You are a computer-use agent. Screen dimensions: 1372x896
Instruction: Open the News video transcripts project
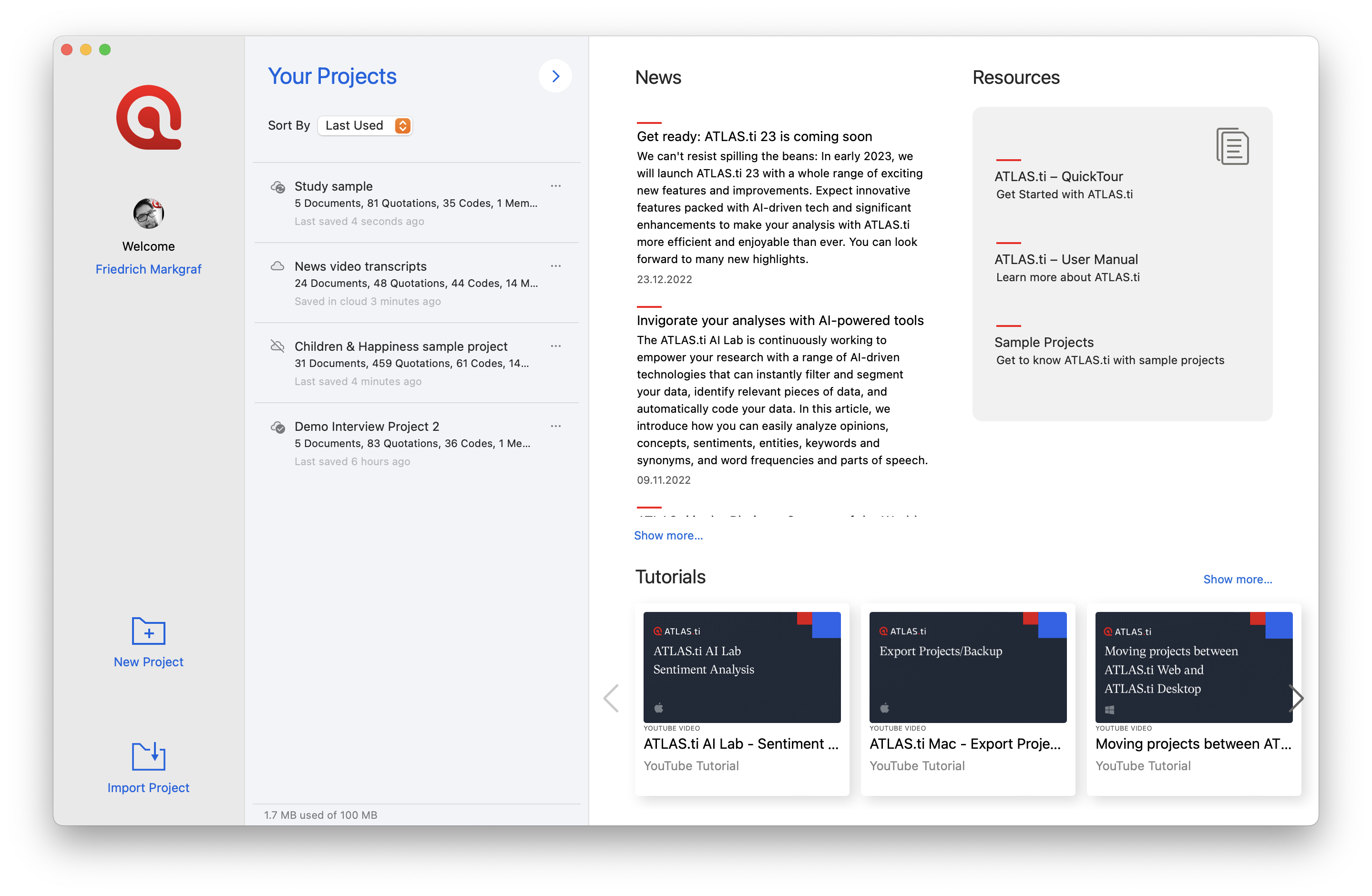click(416, 283)
